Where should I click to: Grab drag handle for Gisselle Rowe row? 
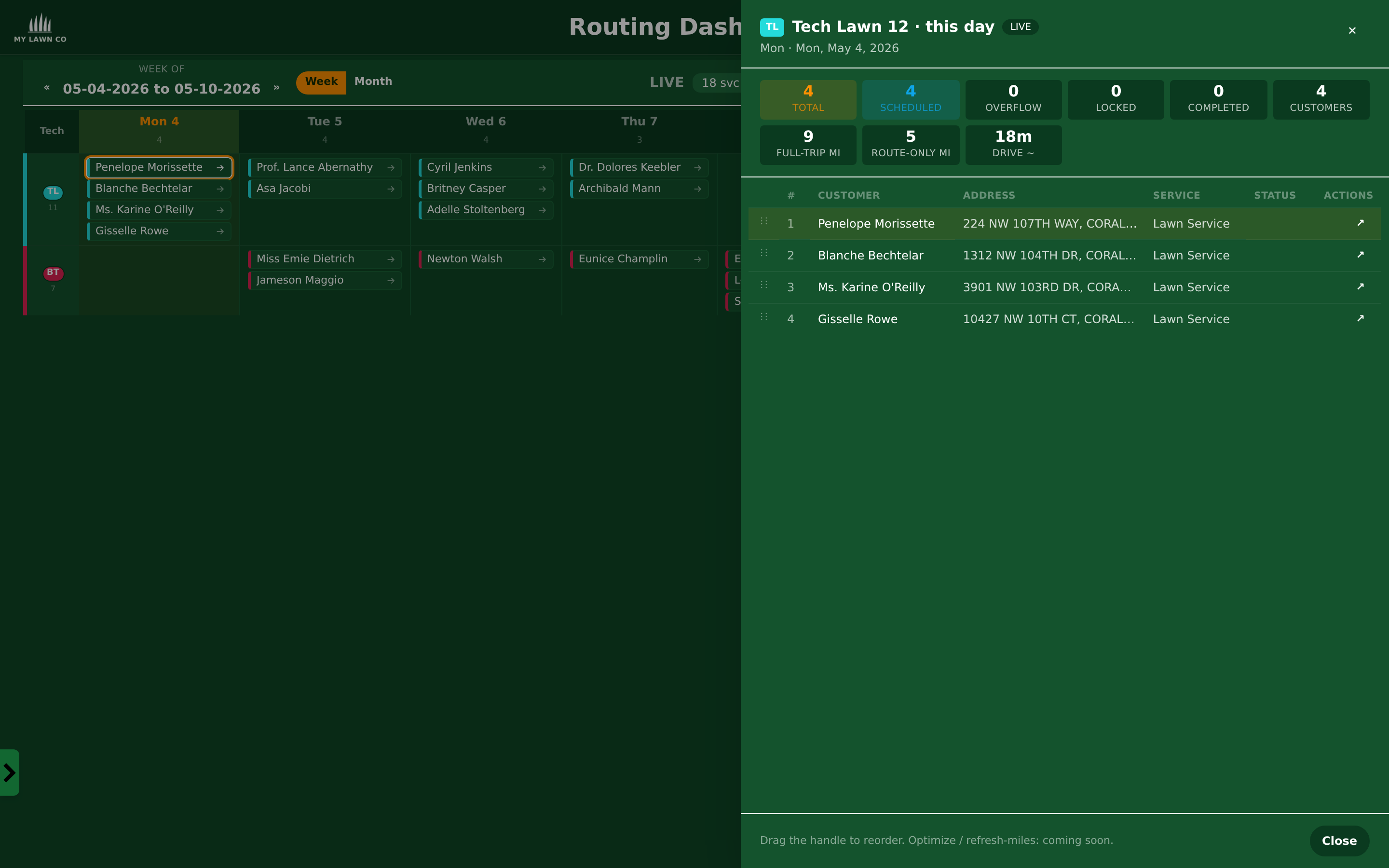[x=764, y=317]
